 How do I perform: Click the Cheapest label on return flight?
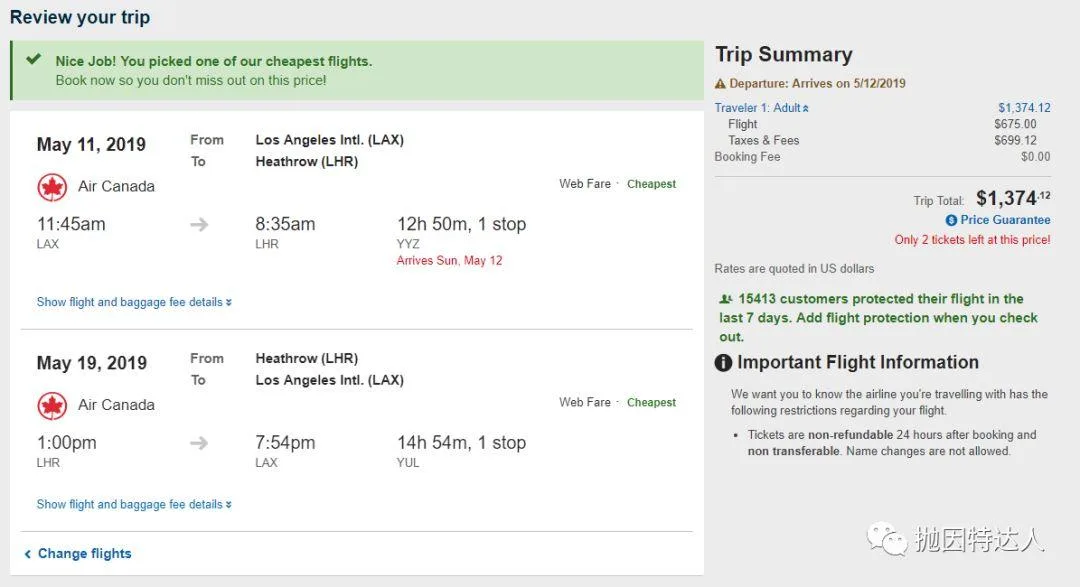point(651,402)
